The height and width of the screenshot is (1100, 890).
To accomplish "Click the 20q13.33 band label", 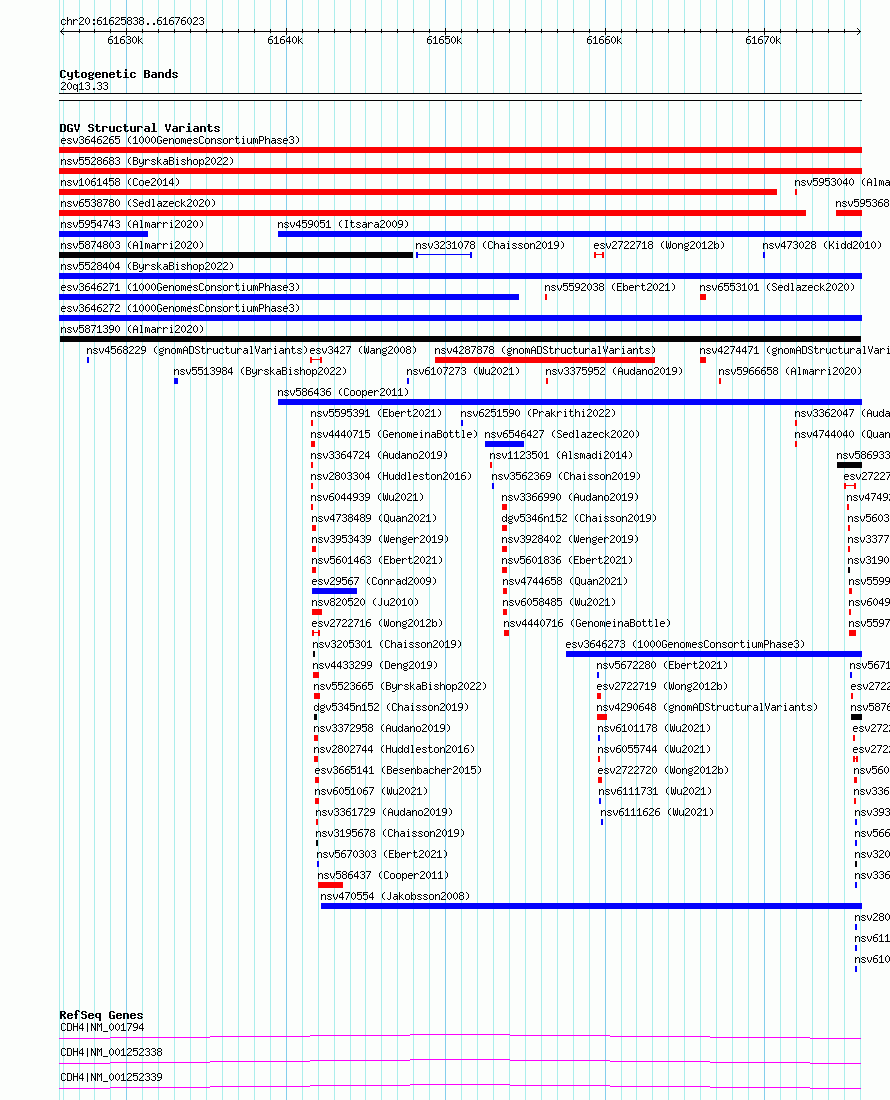I will [84, 86].
